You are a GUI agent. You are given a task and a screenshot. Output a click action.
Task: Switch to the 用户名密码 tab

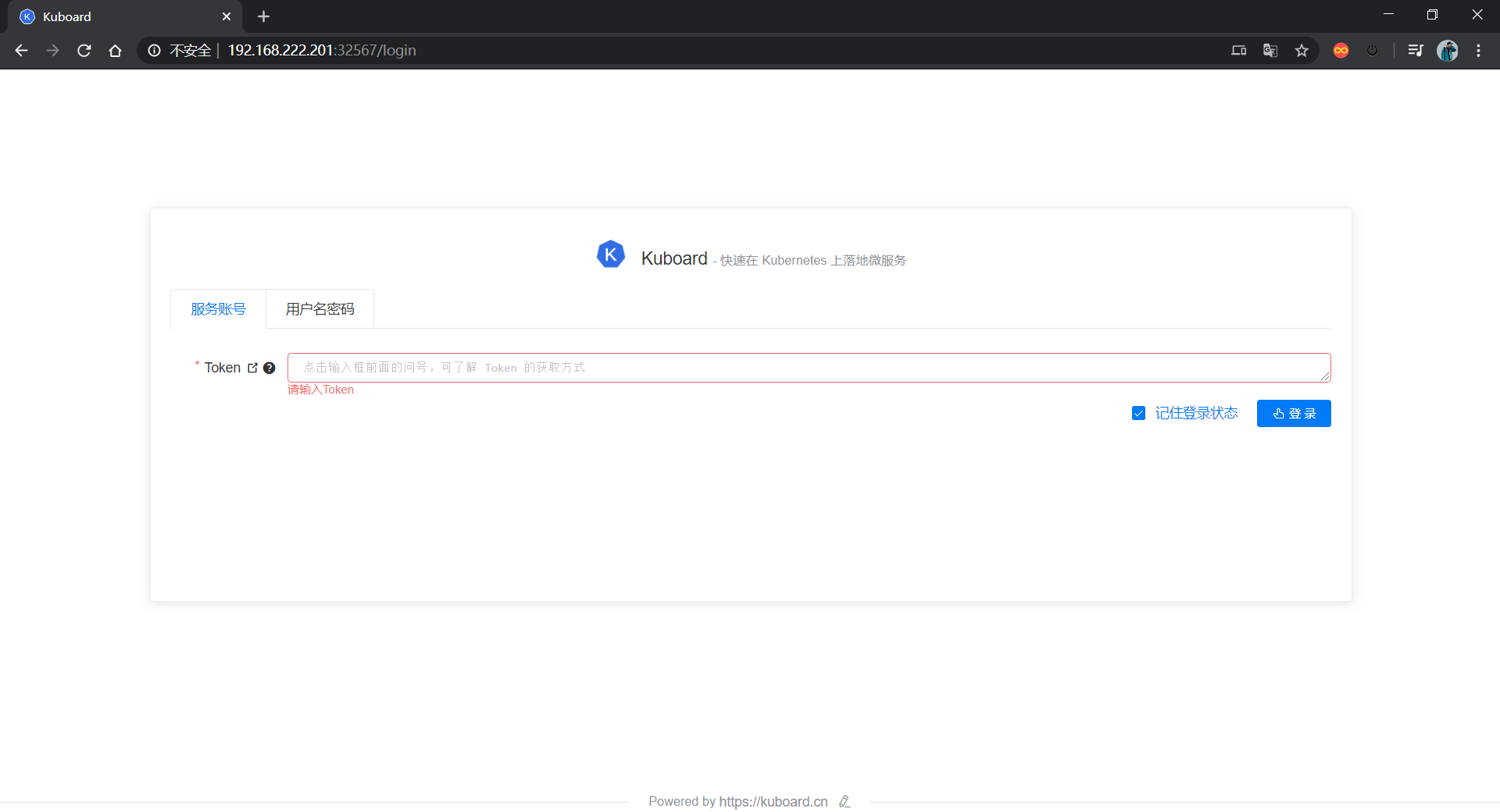pyautogui.click(x=320, y=309)
